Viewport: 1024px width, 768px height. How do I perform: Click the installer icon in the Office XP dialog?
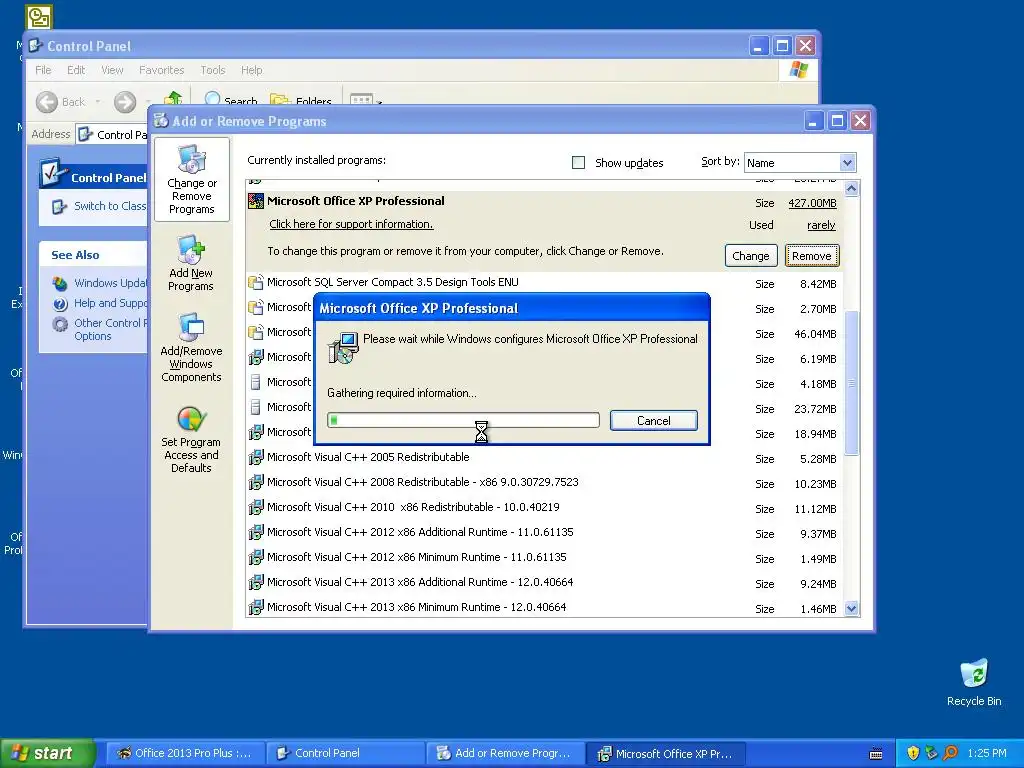(343, 347)
